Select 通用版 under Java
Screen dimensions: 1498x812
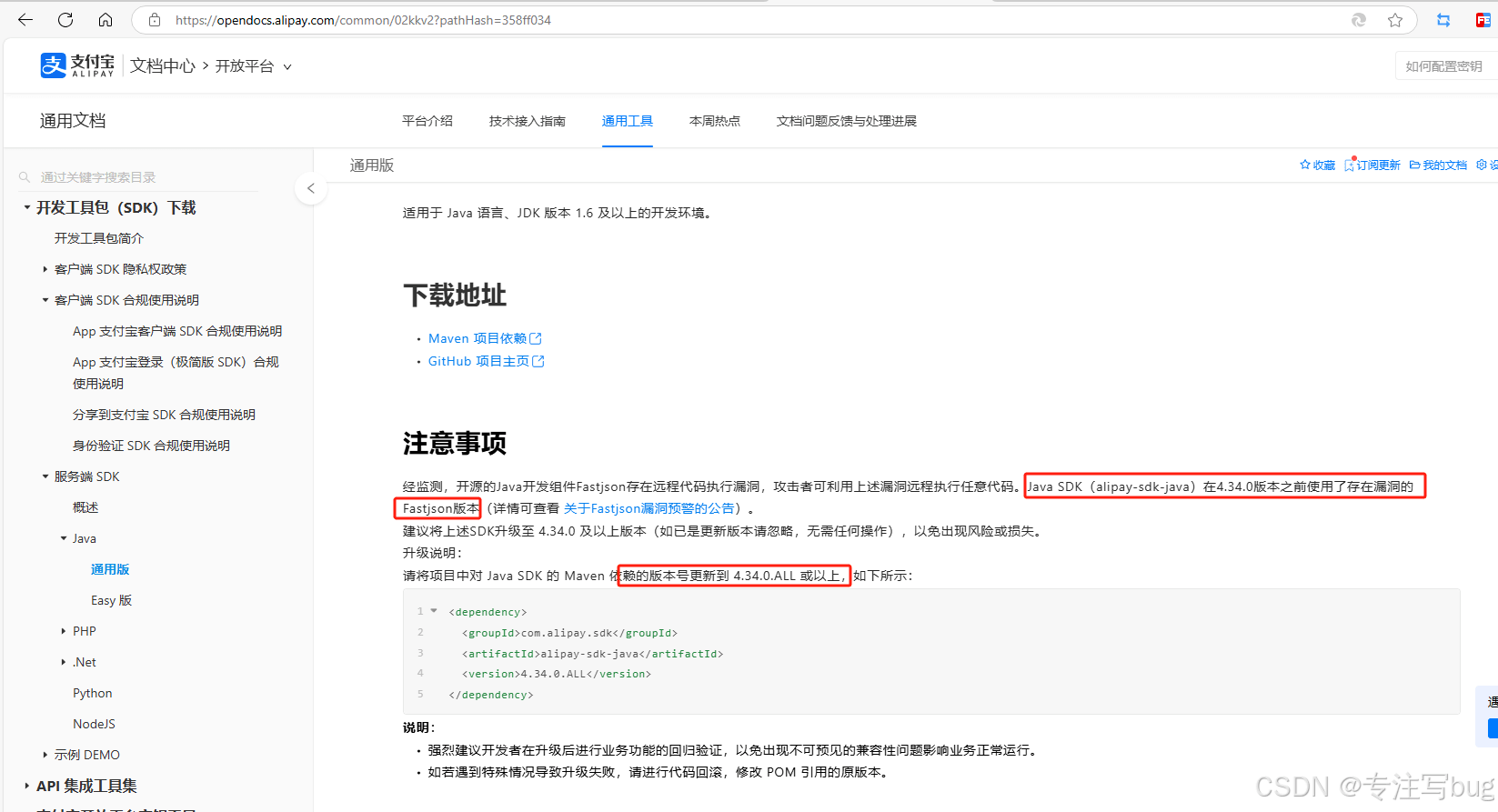click(110, 569)
